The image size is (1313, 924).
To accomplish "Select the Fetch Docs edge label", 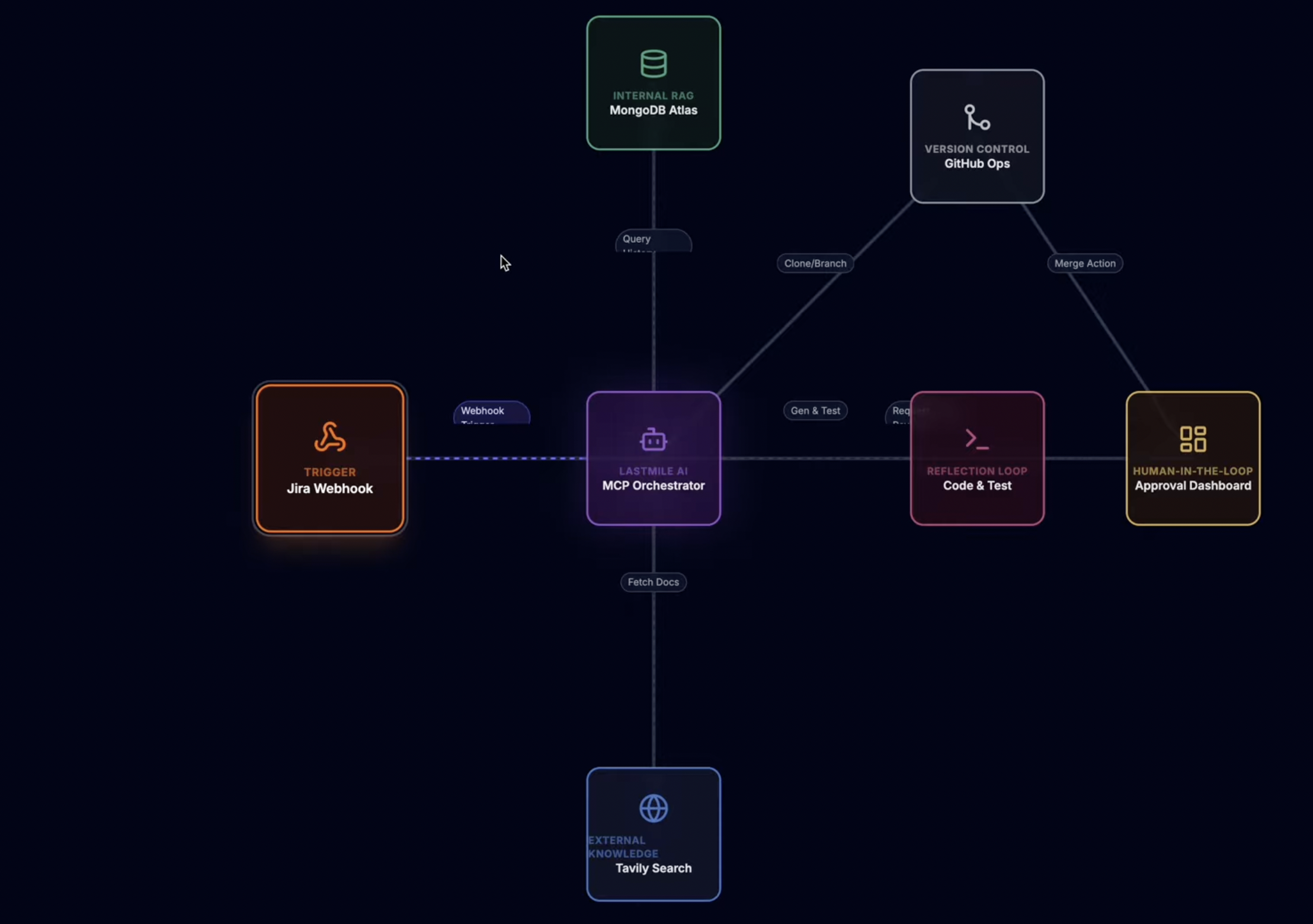I will click(654, 582).
